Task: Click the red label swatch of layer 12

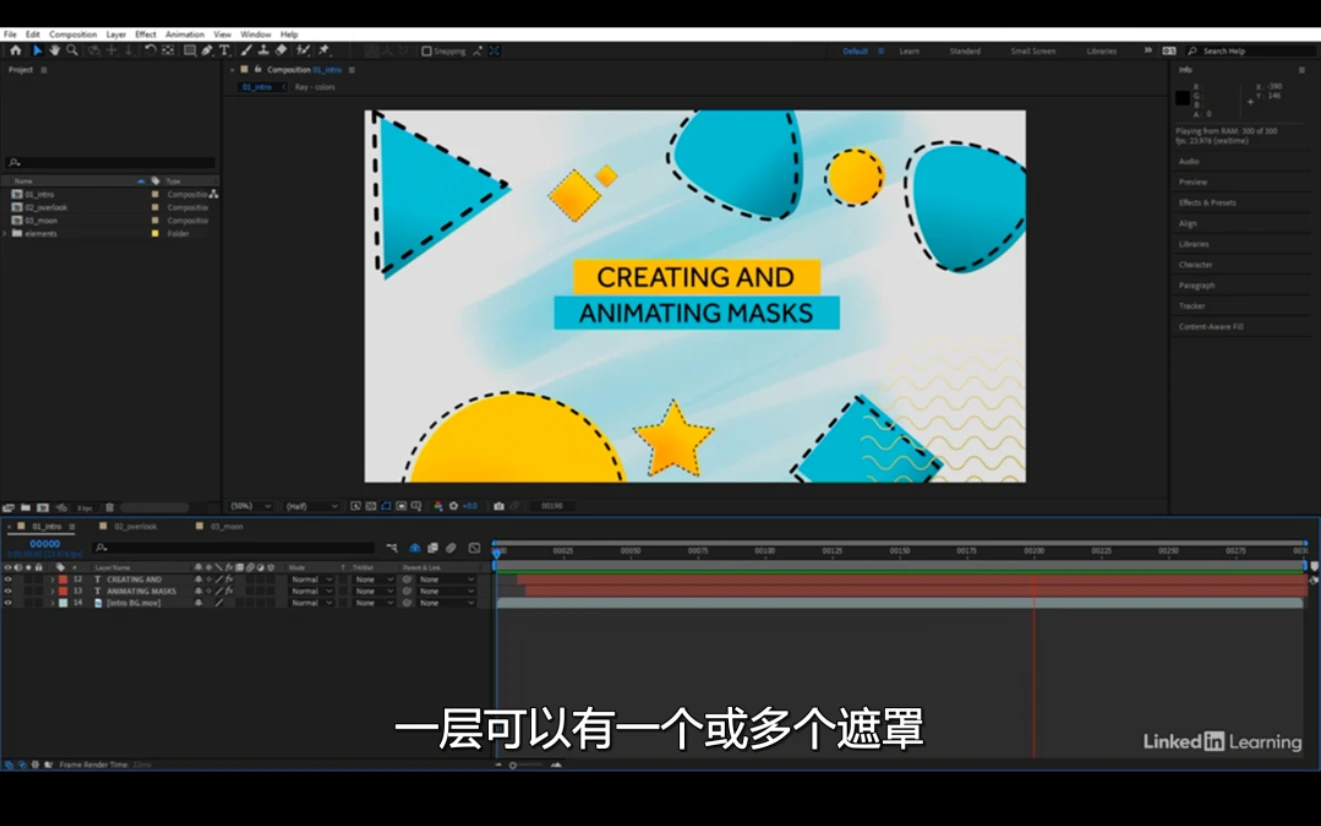Action: point(63,580)
